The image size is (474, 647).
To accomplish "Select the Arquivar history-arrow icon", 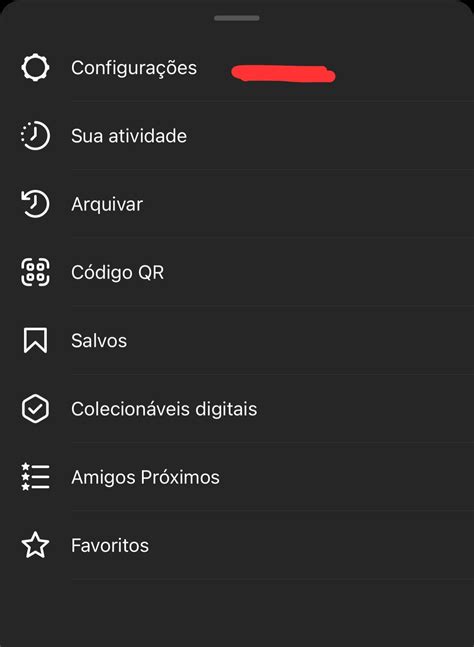I will tap(35, 204).
